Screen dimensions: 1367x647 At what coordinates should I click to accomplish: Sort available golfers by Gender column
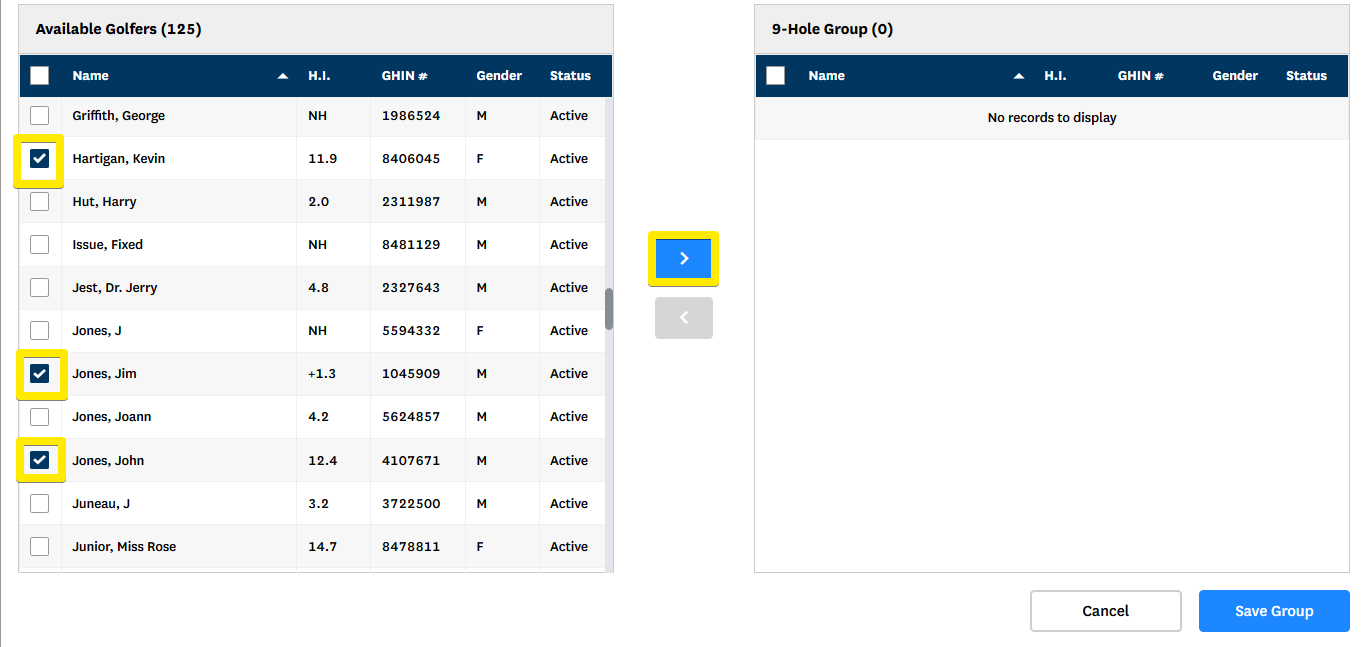coord(499,76)
